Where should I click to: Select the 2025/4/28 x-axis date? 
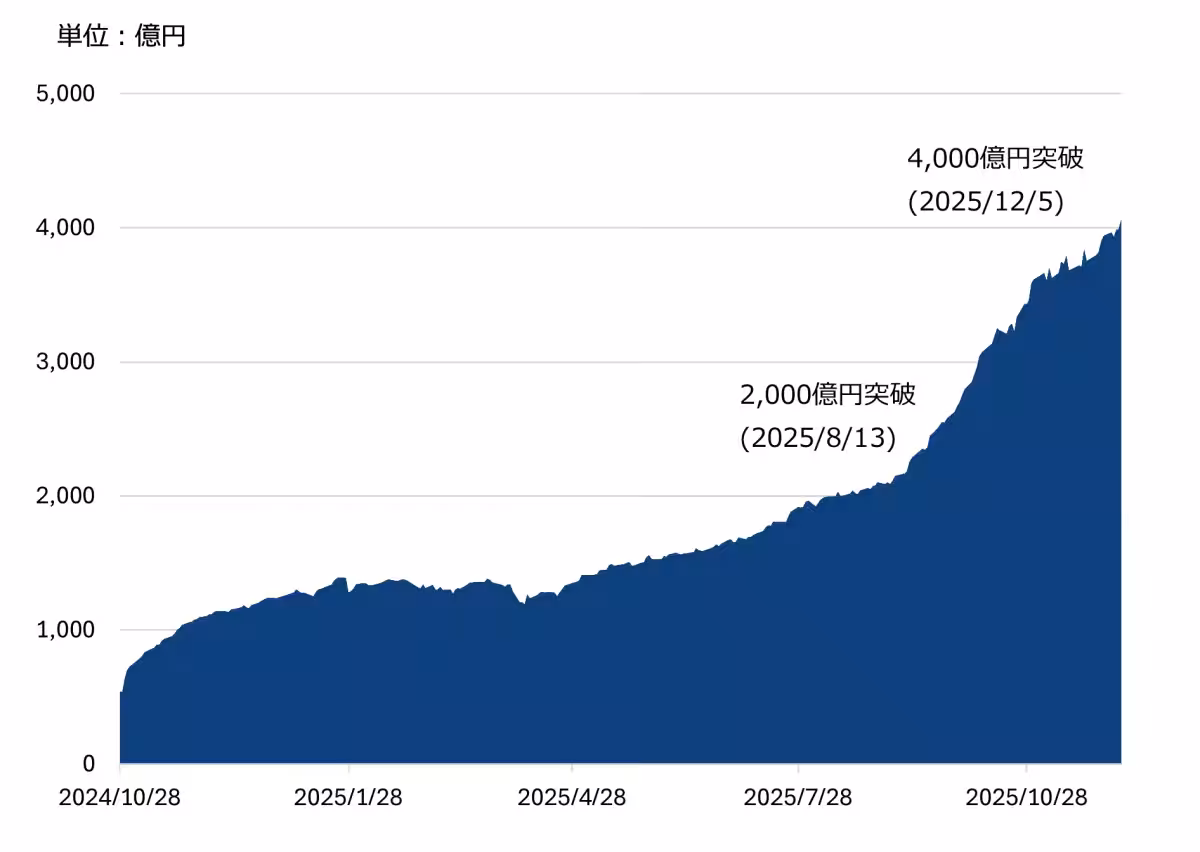coord(571,798)
